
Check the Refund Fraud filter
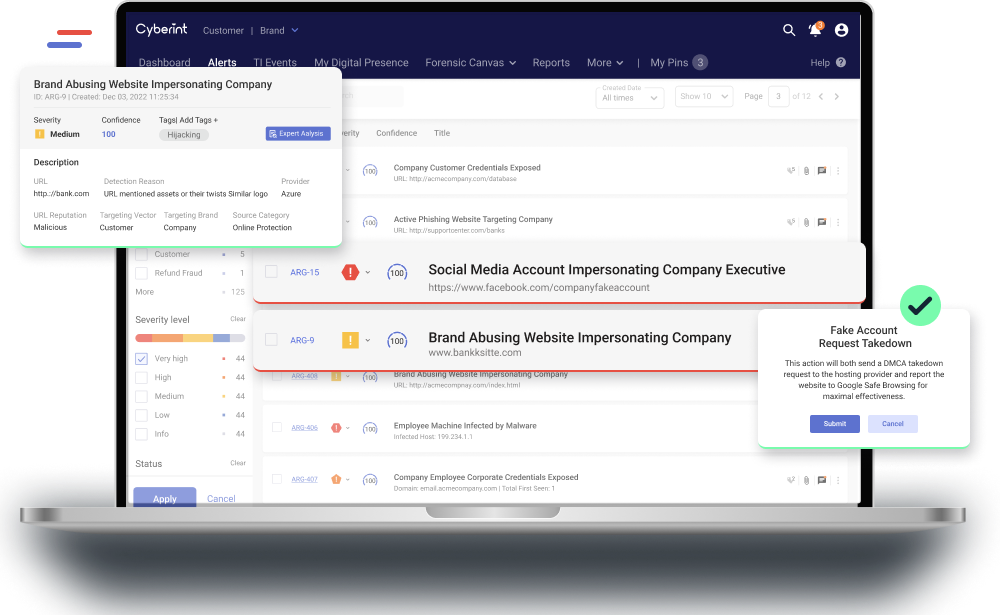142,273
